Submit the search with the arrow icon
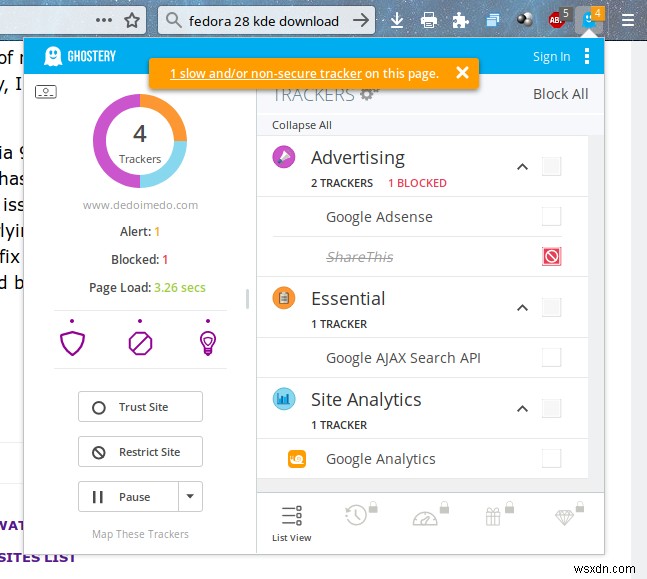 click(x=361, y=20)
